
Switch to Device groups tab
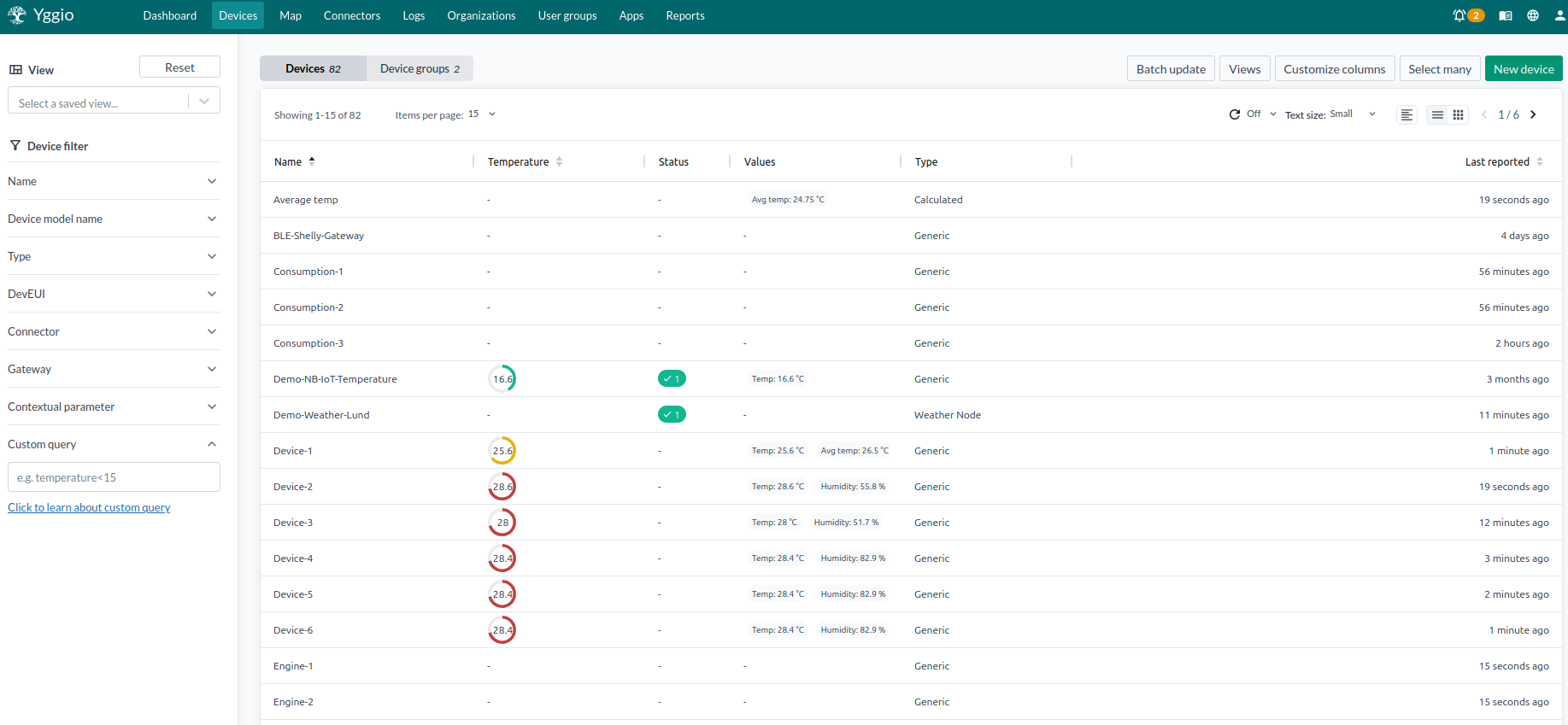point(420,68)
